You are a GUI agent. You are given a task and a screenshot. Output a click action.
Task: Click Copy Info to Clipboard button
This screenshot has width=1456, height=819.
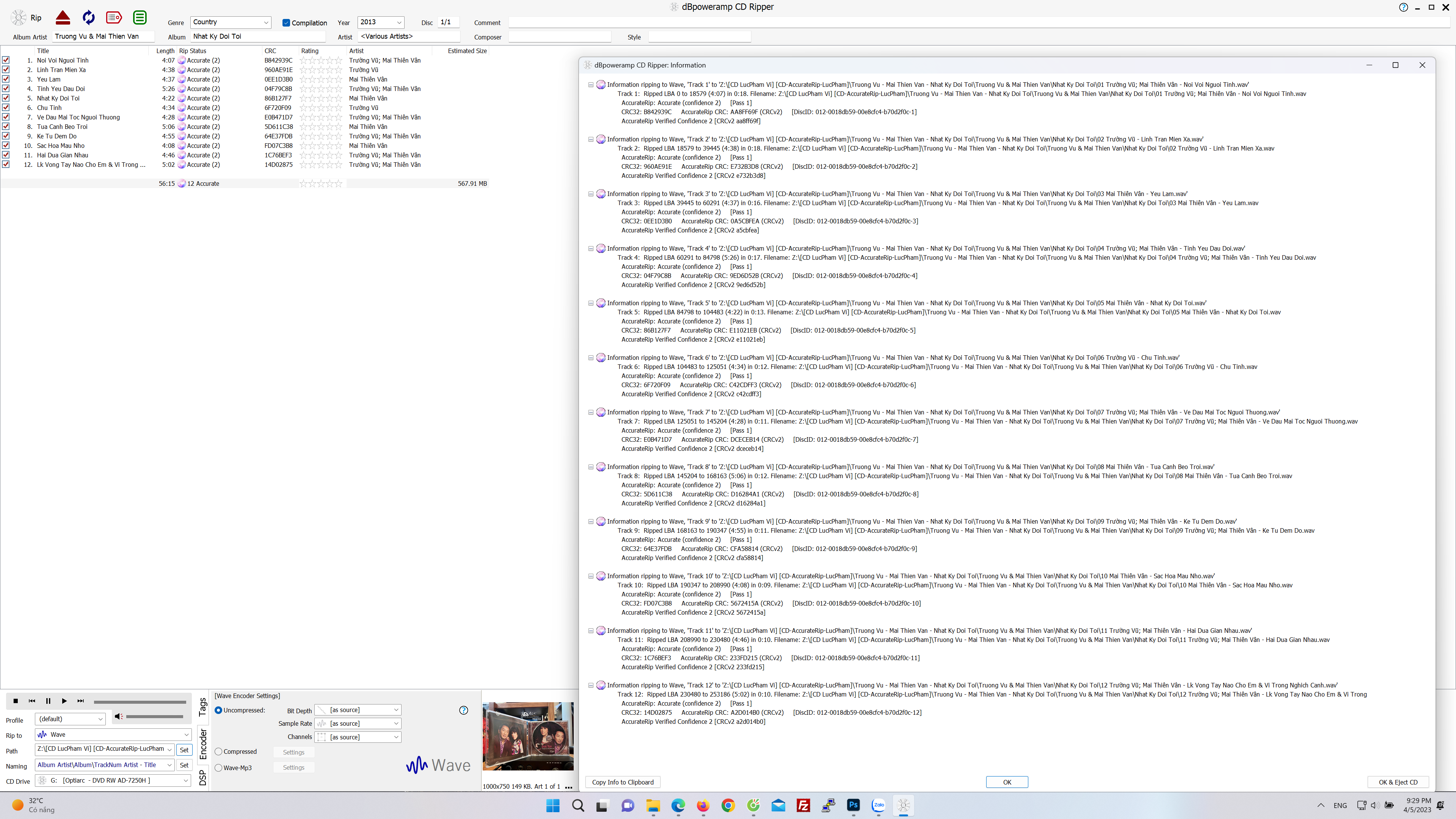click(623, 782)
